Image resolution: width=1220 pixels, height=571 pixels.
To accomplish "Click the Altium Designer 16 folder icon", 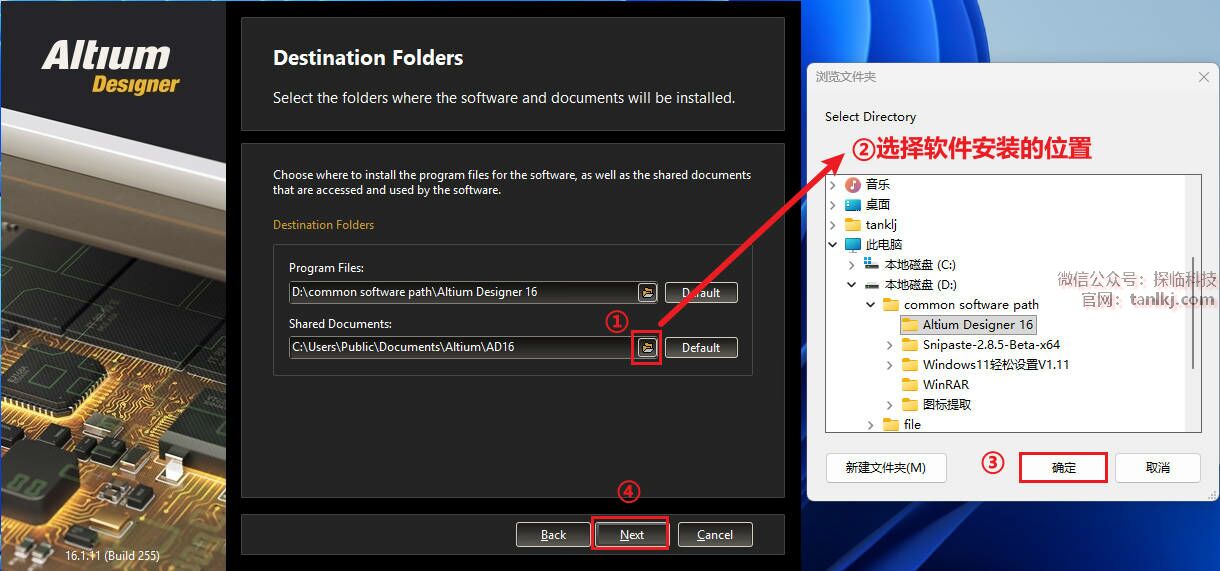I will pos(910,325).
